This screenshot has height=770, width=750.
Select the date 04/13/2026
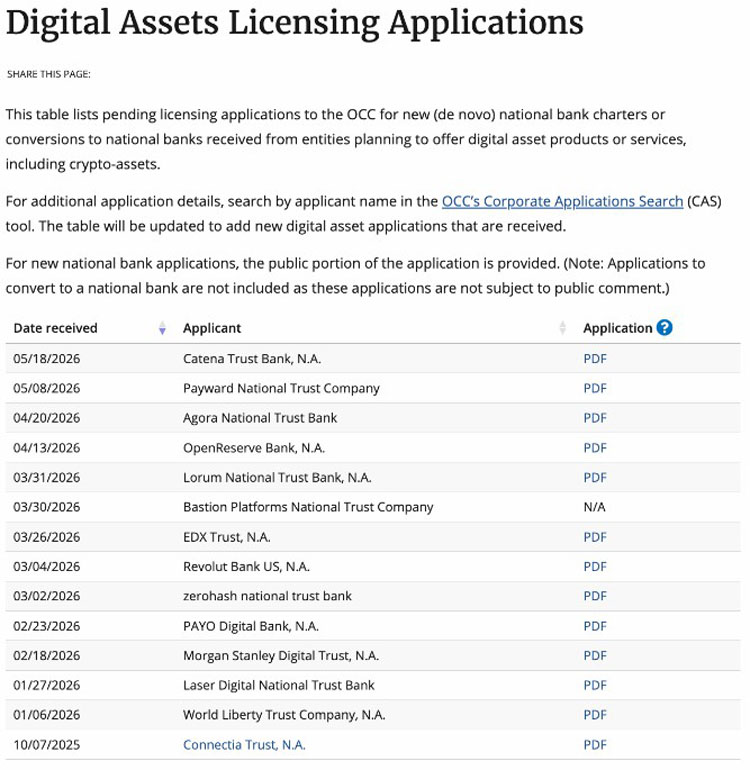(47, 448)
